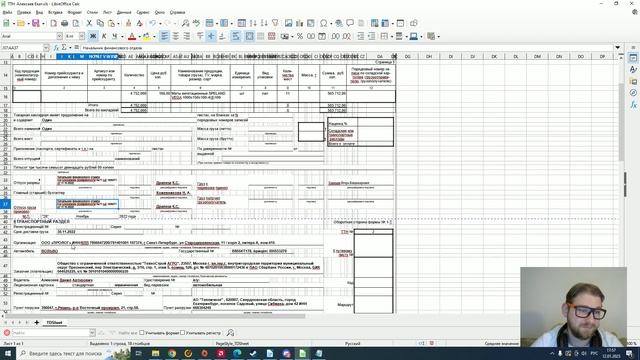Open the Файл menu
The width and height of the screenshot is (640, 360).
click(x=7, y=12)
